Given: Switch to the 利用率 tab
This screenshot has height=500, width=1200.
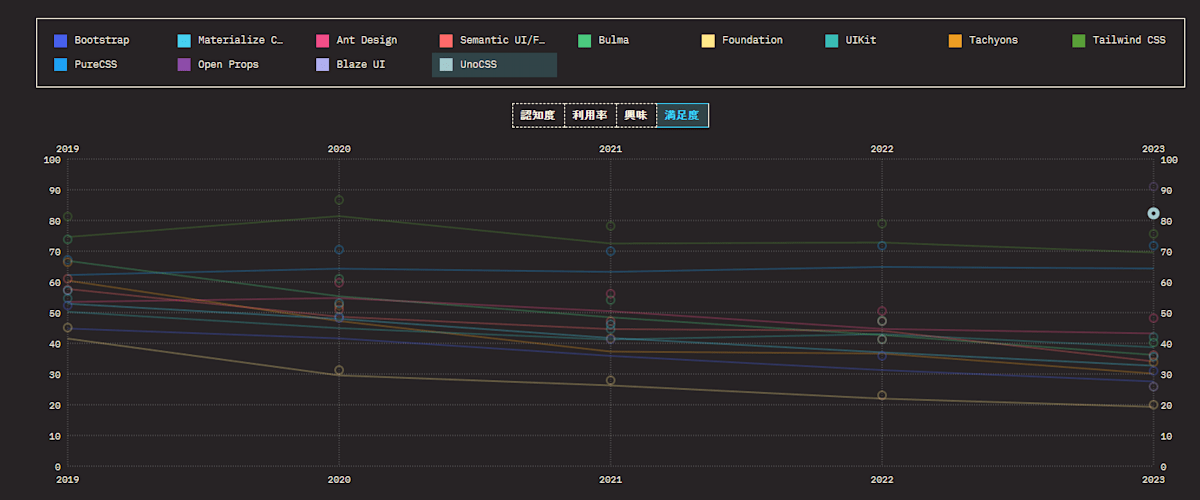Looking at the screenshot, I should tap(590, 115).
